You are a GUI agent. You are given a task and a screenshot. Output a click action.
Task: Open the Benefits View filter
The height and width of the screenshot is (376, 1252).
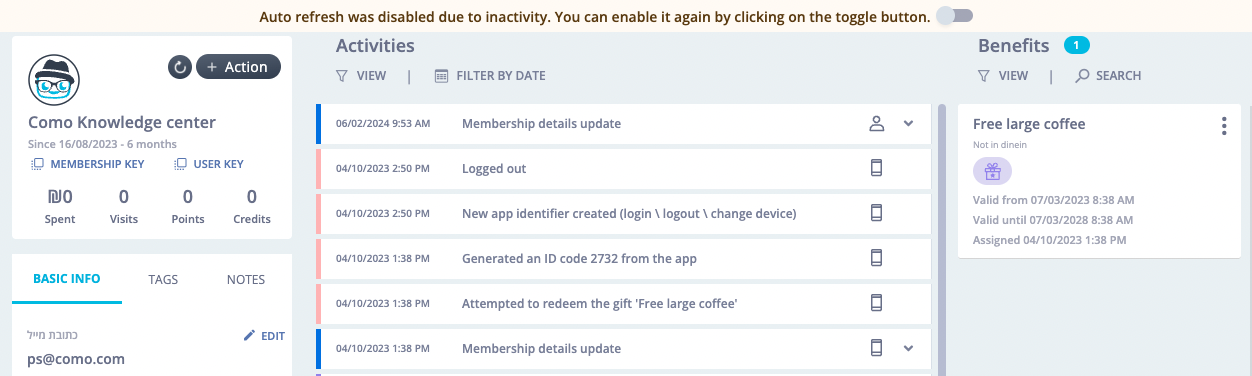pos(1003,76)
